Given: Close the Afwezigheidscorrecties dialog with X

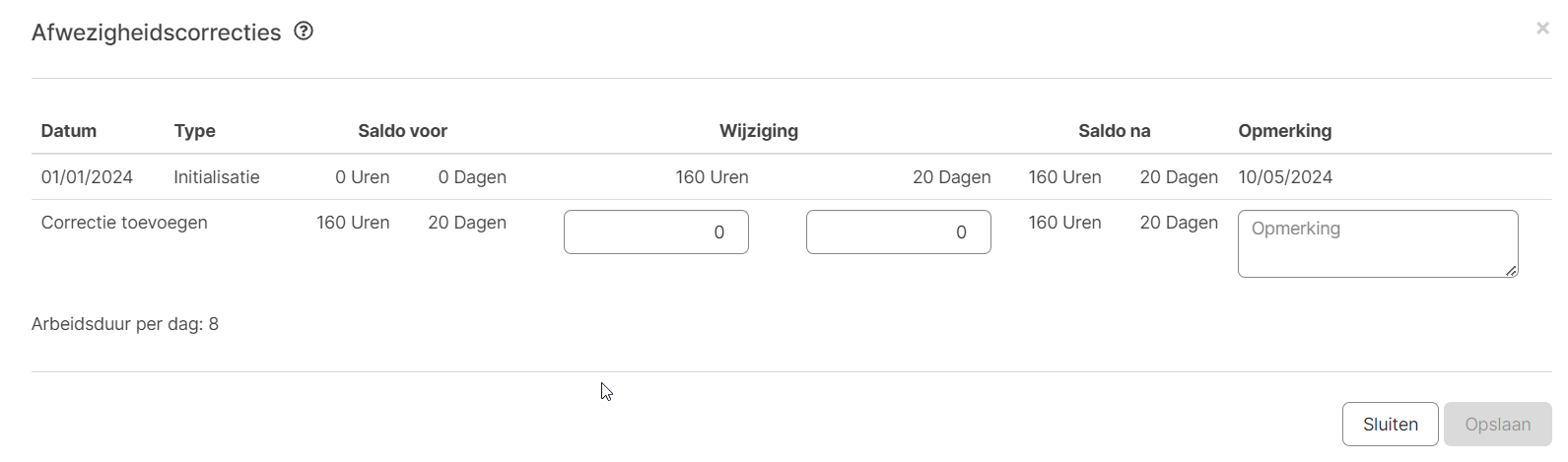Looking at the screenshot, I should [x=1542, y=29].
